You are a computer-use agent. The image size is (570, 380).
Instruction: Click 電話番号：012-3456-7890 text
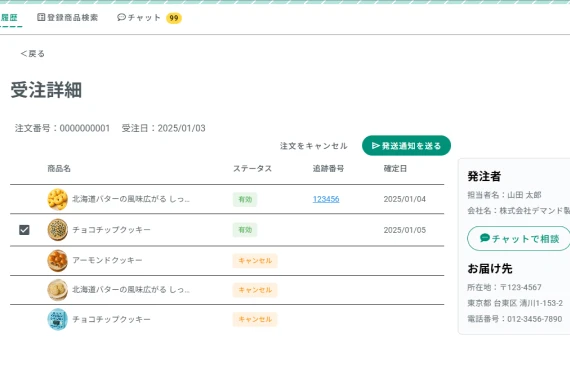515,319
